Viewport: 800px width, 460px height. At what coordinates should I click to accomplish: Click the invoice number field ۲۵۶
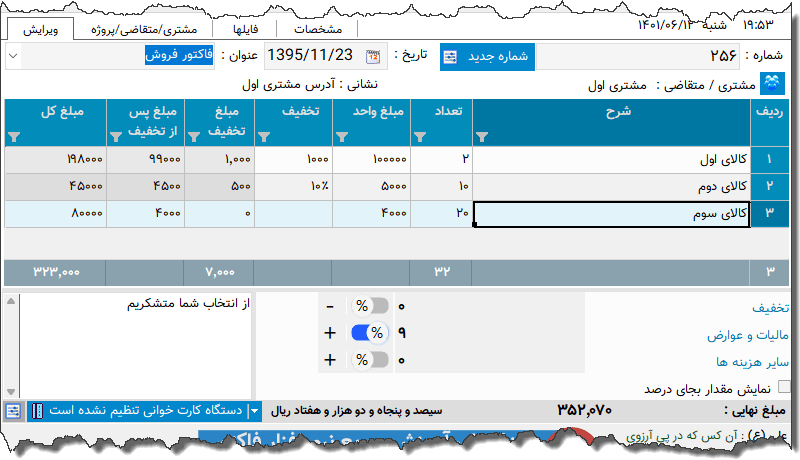(x=637, y=56)
